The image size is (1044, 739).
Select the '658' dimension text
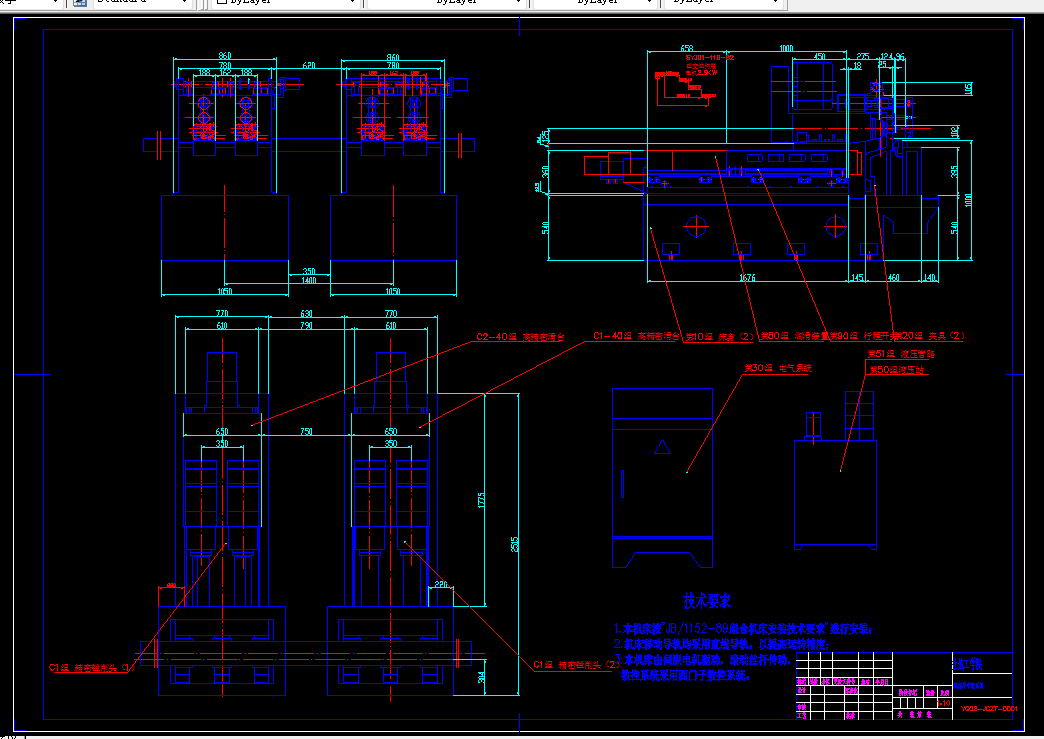[686, 49]
